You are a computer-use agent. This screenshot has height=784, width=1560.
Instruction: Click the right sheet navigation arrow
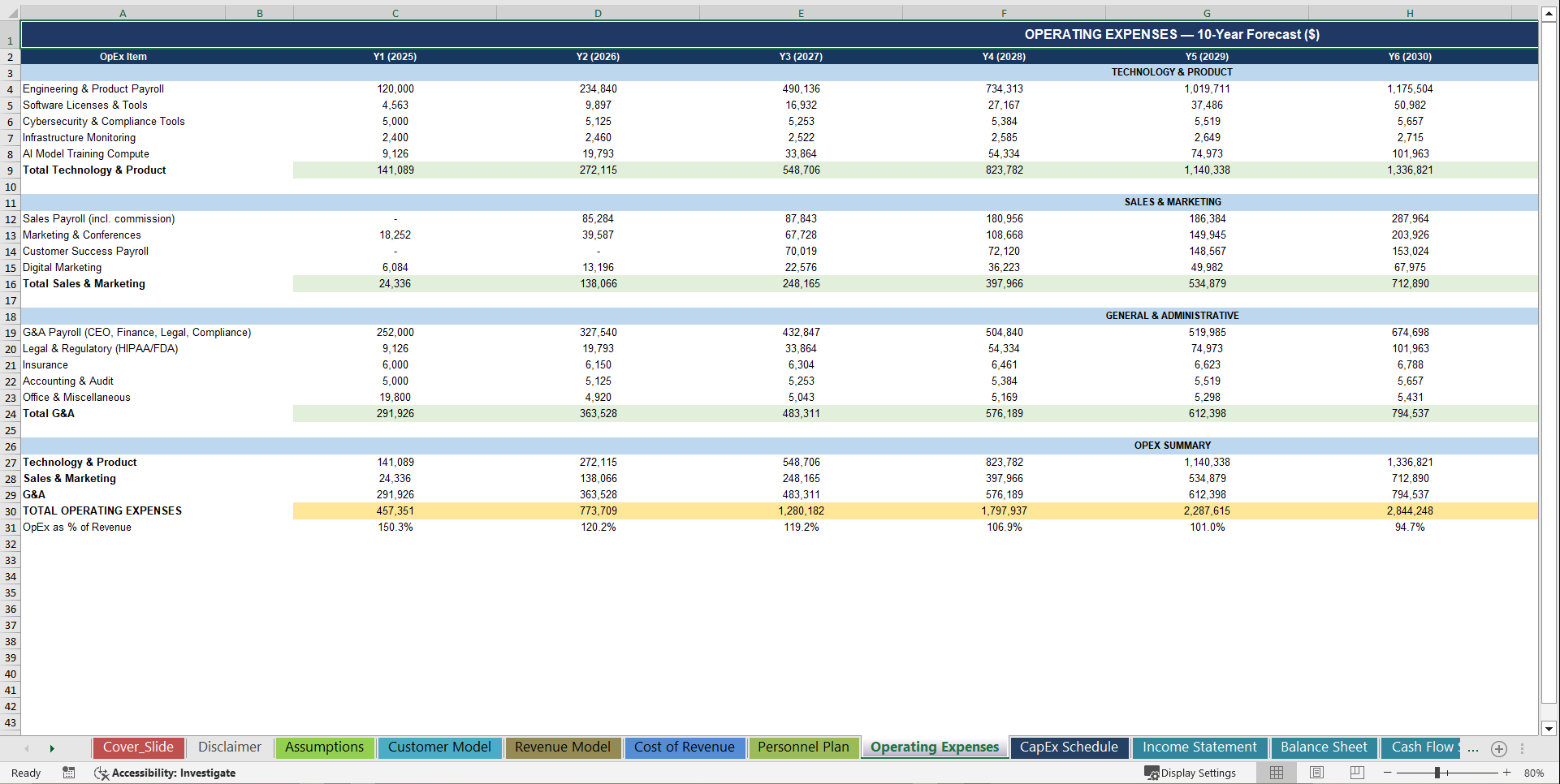point(52,748)
